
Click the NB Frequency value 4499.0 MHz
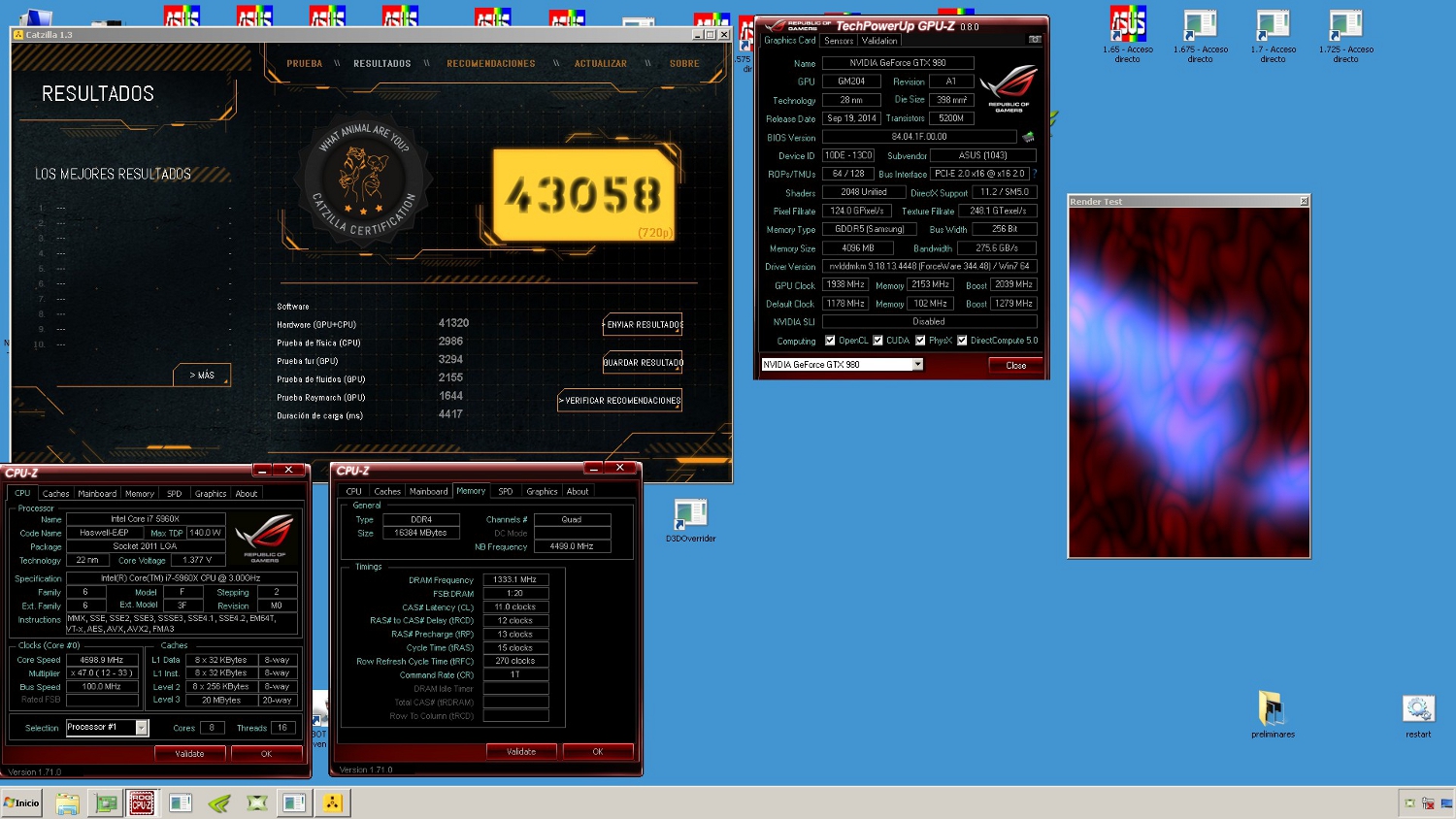(571, 546)
